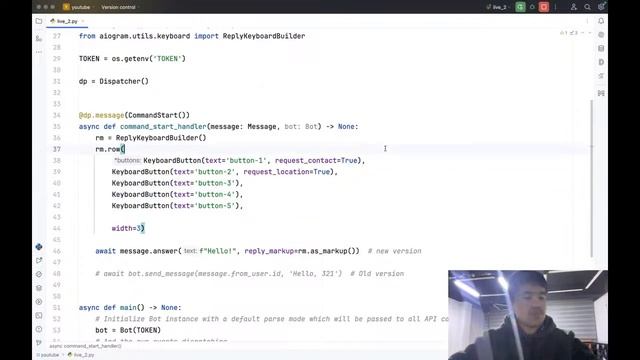Run live_2 with the green Run button
The width and height of the screenshot is (640, 360).
pyautogui.click(x=520, y=7)
